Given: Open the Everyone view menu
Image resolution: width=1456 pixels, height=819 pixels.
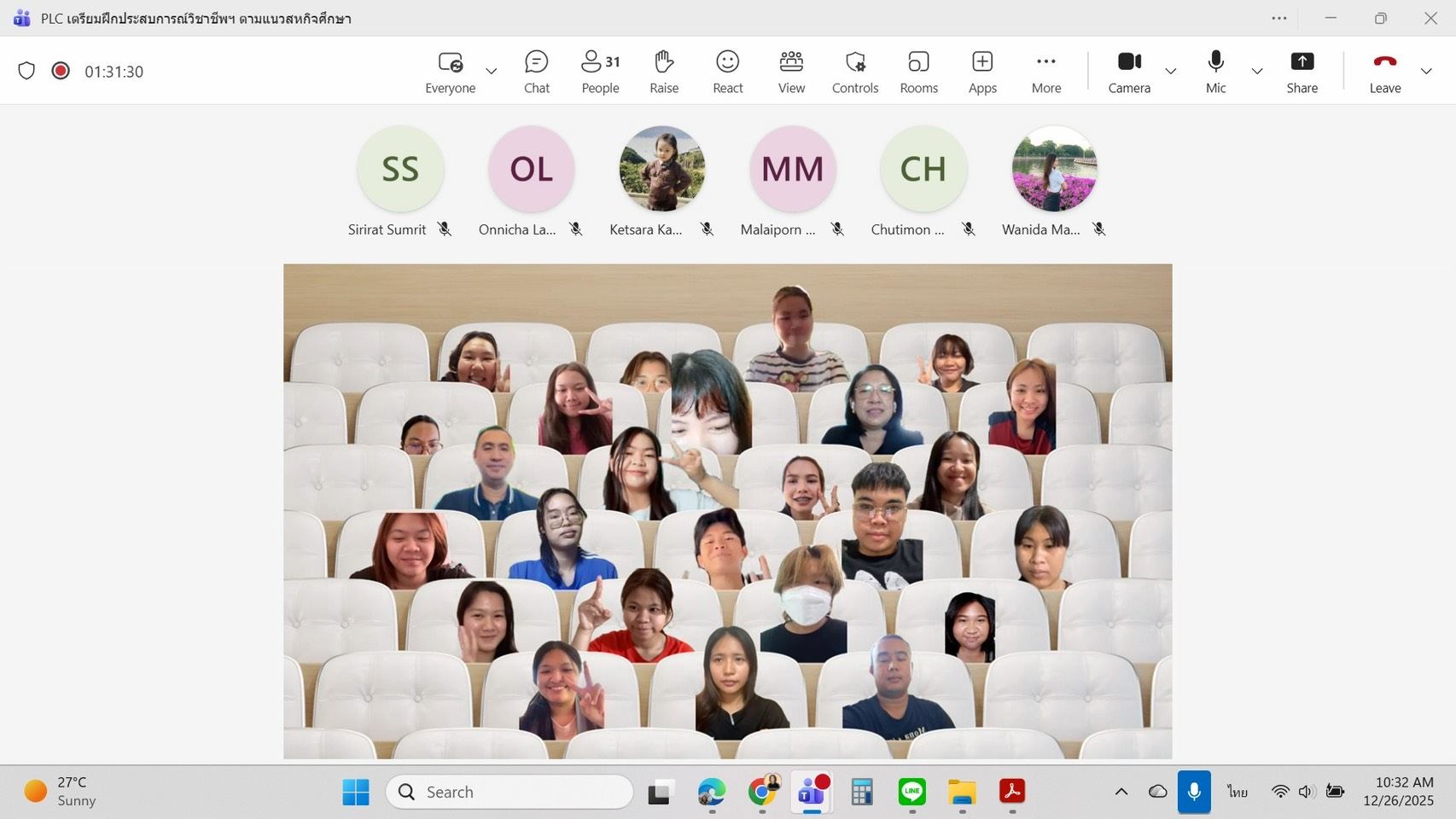Looking at the screenshot, I should [450, 72].
